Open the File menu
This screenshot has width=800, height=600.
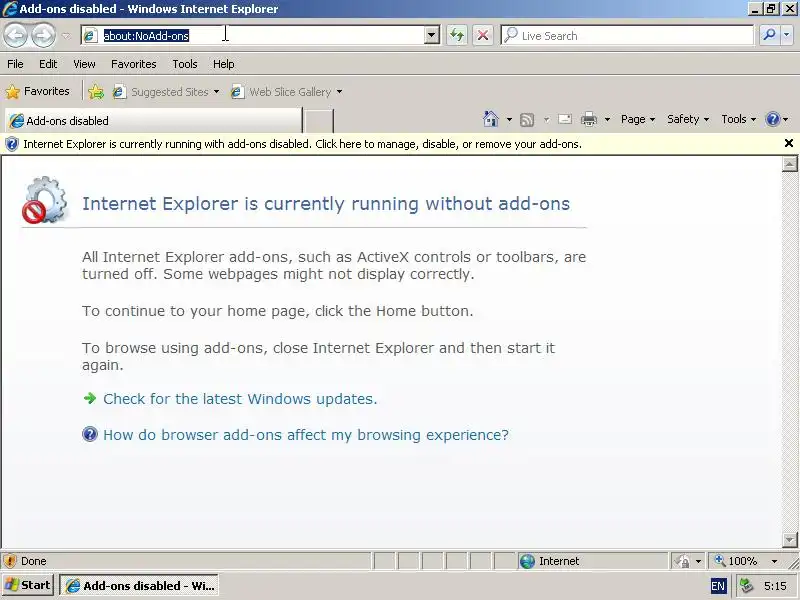click(x=15, y=64)
